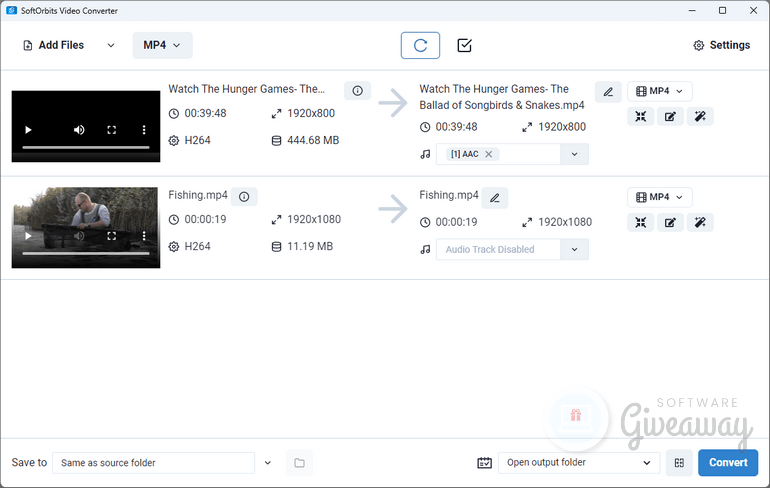Click the merge/layout icon beside Convert

pyautogui.click(x=679, y=463)
